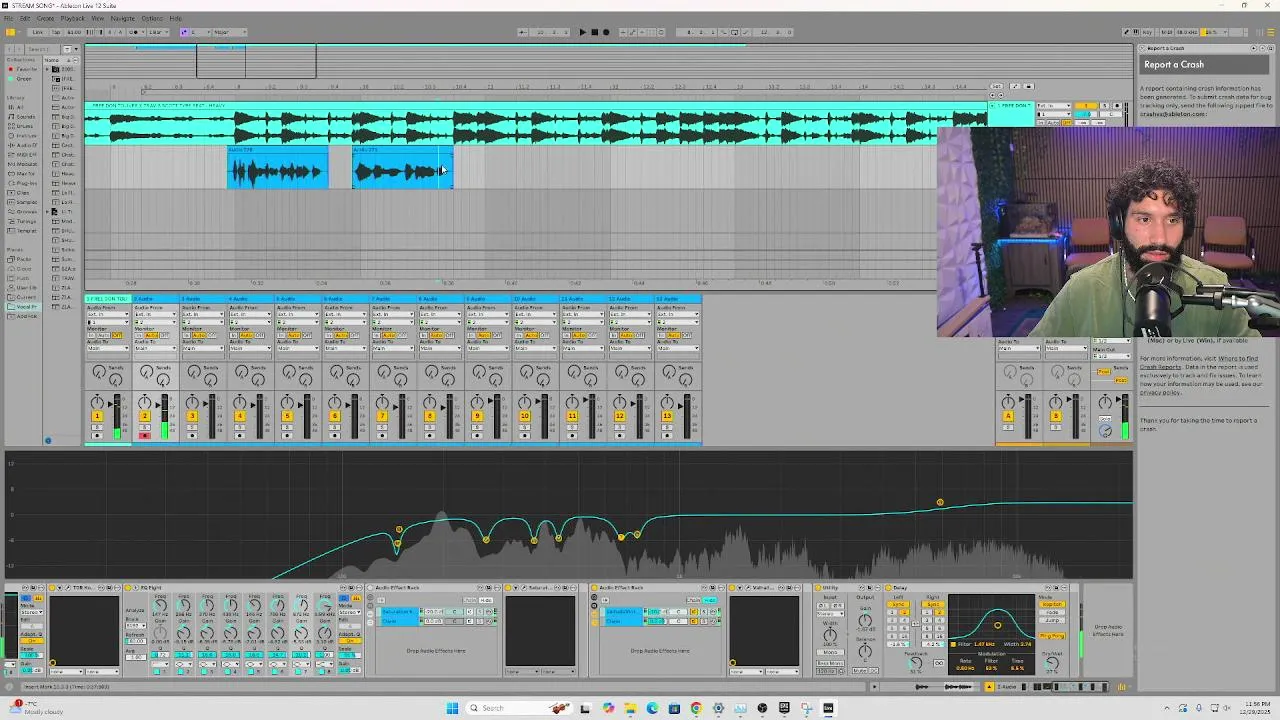
Task: Click track 4 pan knob
Action: pos(240,401)
